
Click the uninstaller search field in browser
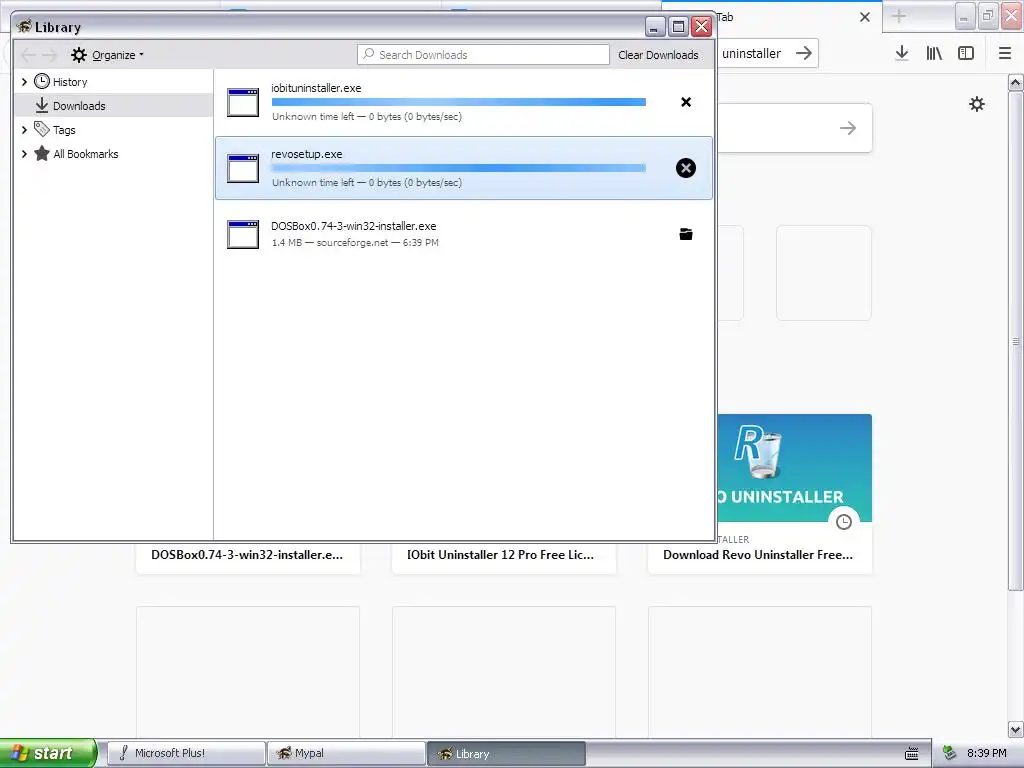point(754,54)
